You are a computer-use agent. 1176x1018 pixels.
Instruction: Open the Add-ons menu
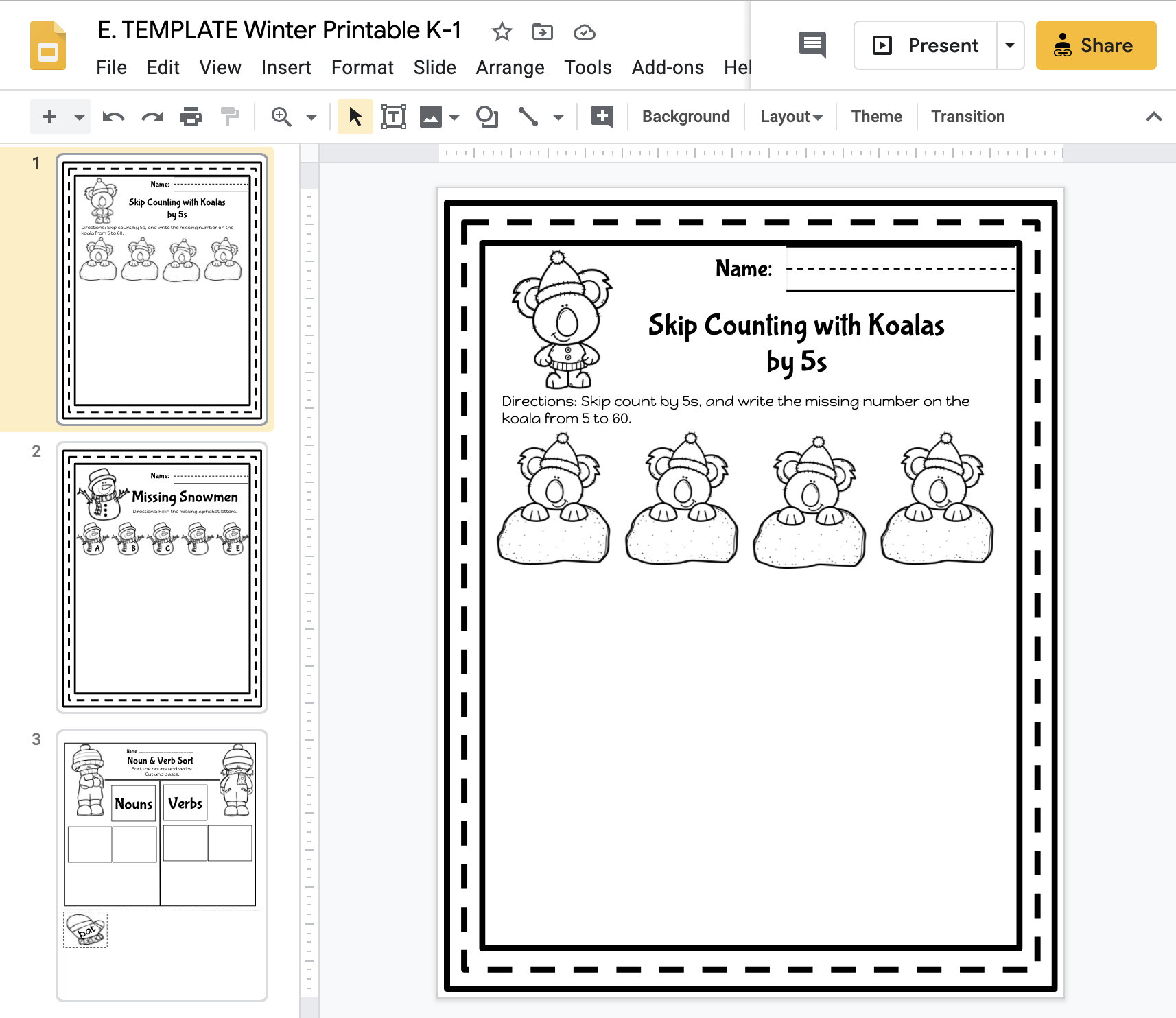click(668, 67)
